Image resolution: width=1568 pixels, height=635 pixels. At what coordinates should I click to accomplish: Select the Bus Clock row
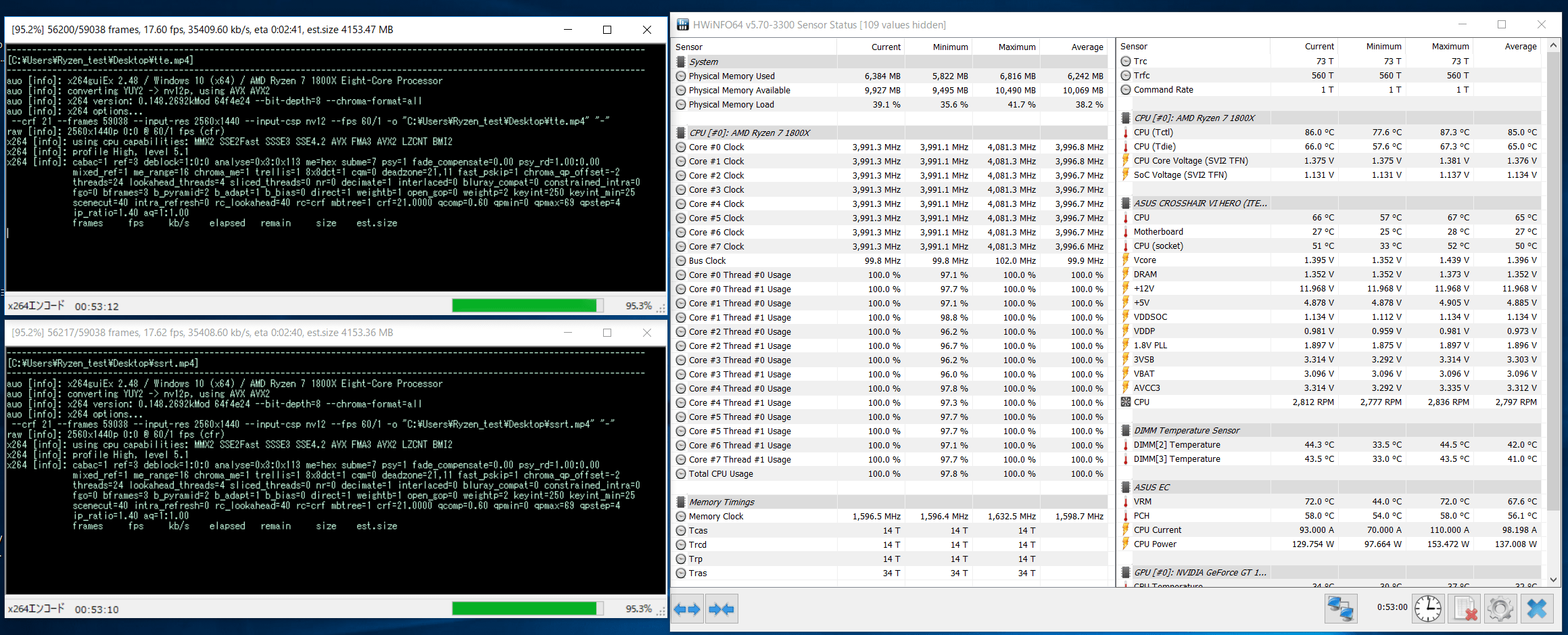[890, 260]
